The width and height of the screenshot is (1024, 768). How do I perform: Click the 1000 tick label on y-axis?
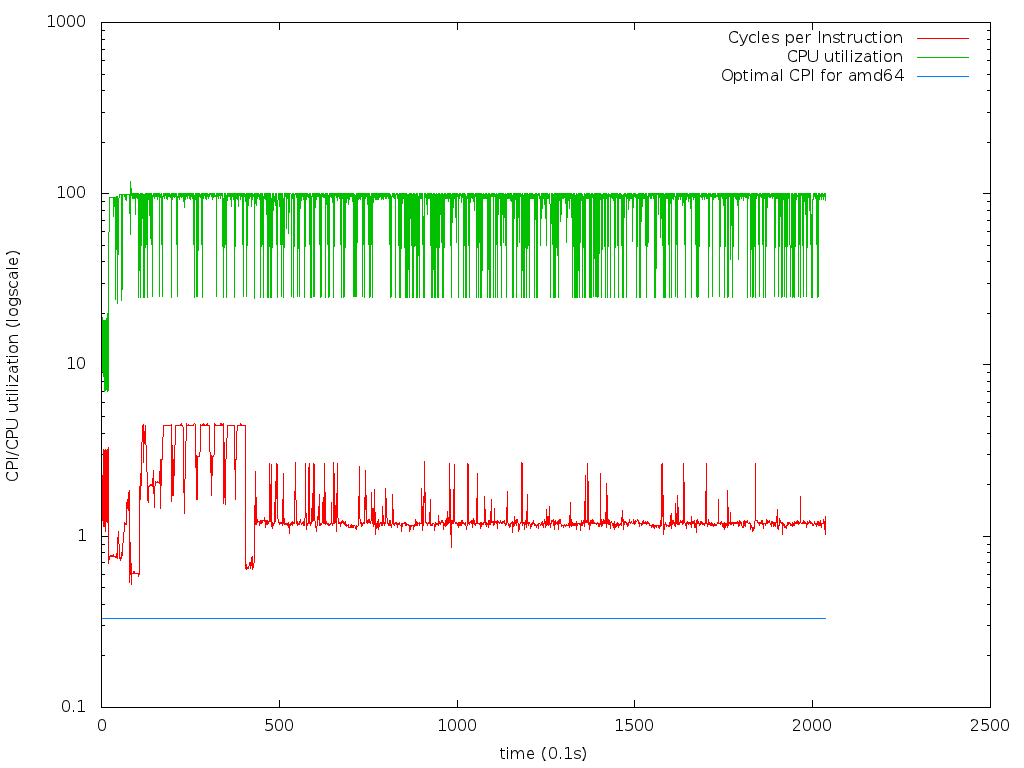pos(66,22)
